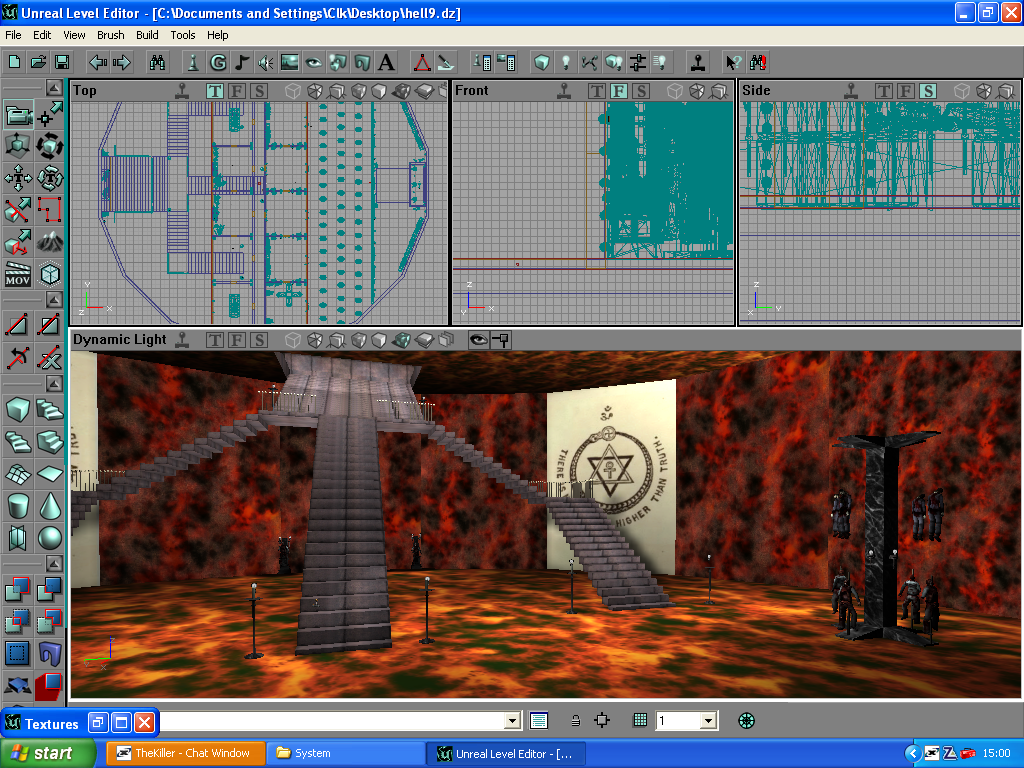Click the Windows start button

(x=48, y=753)
